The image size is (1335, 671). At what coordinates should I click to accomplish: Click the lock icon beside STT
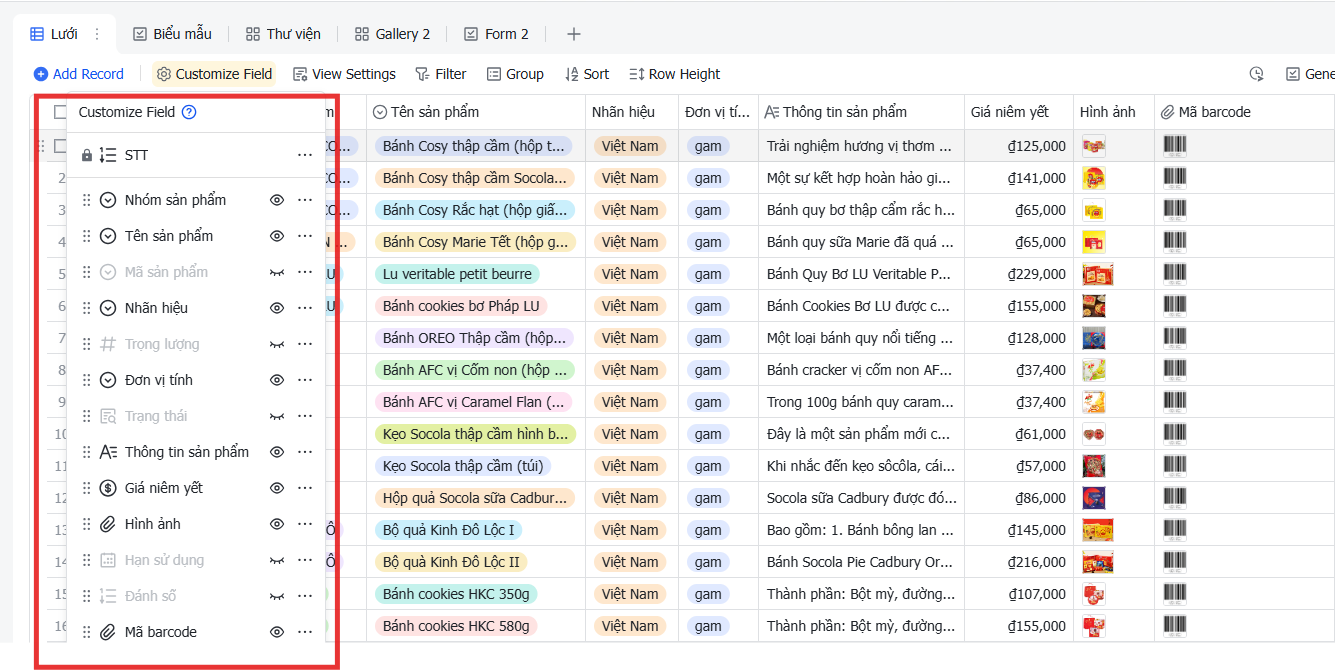(87, 156)
